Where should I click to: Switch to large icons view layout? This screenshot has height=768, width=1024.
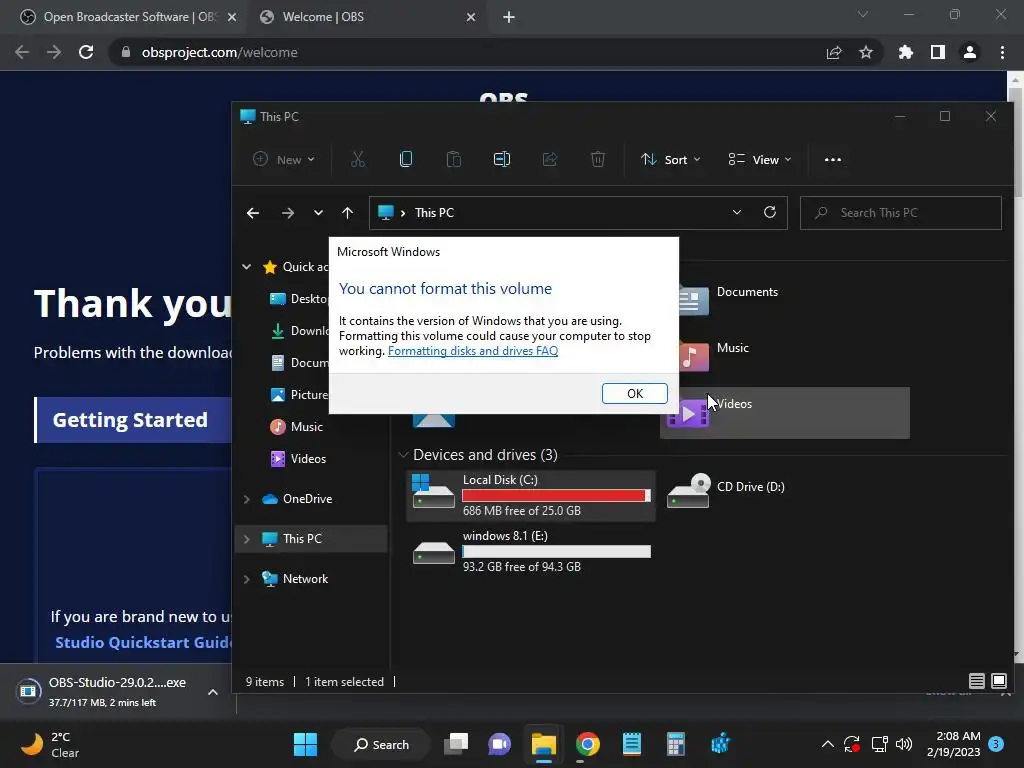coord(999,681)
